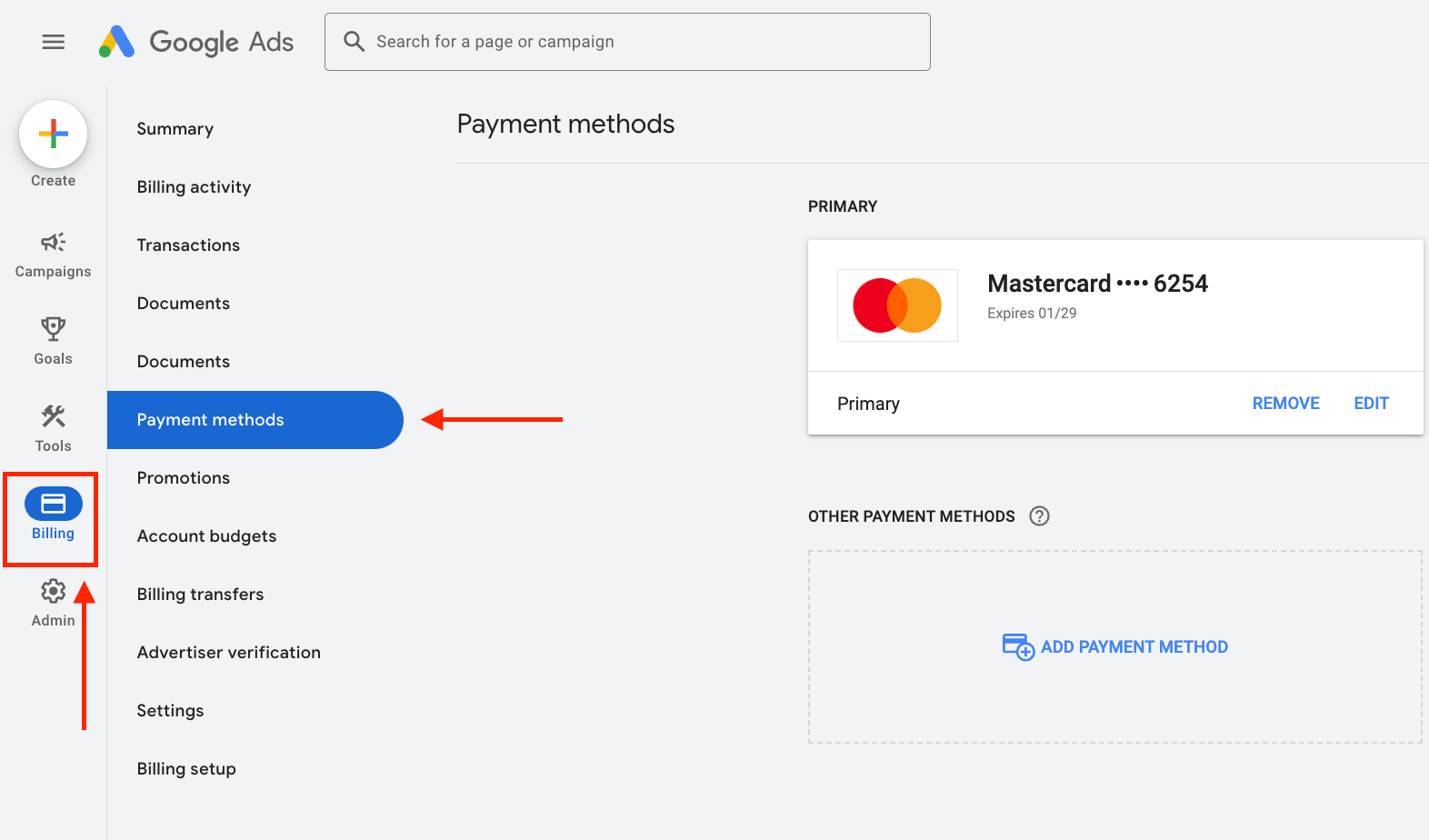Go to Billing activity

click(x=194, y=187)
